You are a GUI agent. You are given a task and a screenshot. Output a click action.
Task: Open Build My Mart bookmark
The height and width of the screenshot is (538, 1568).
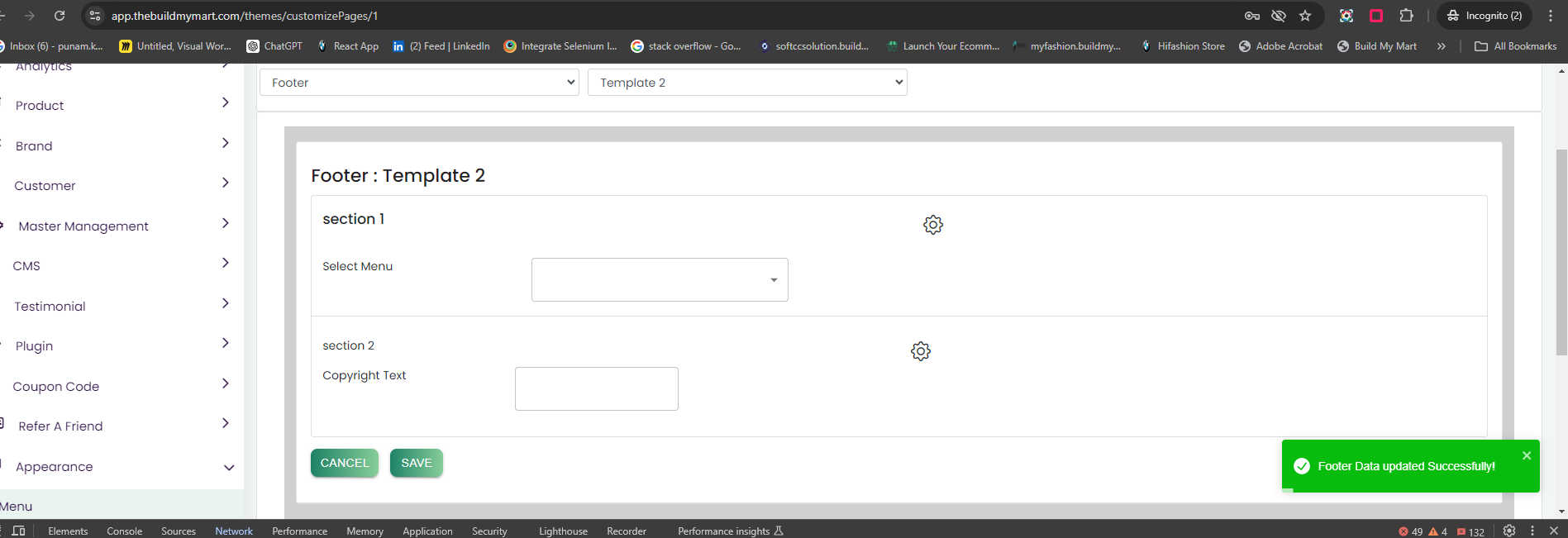(1377, 46)
